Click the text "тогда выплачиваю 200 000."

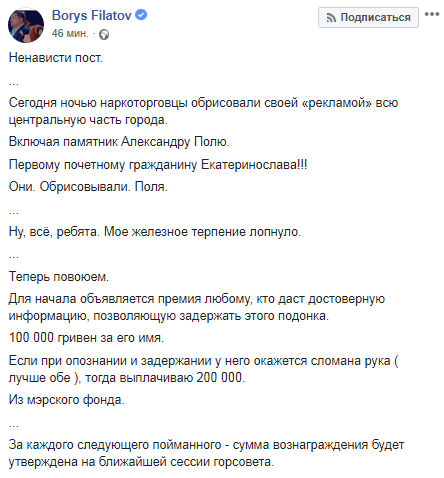pyautogui.click(x=165, y=378)
